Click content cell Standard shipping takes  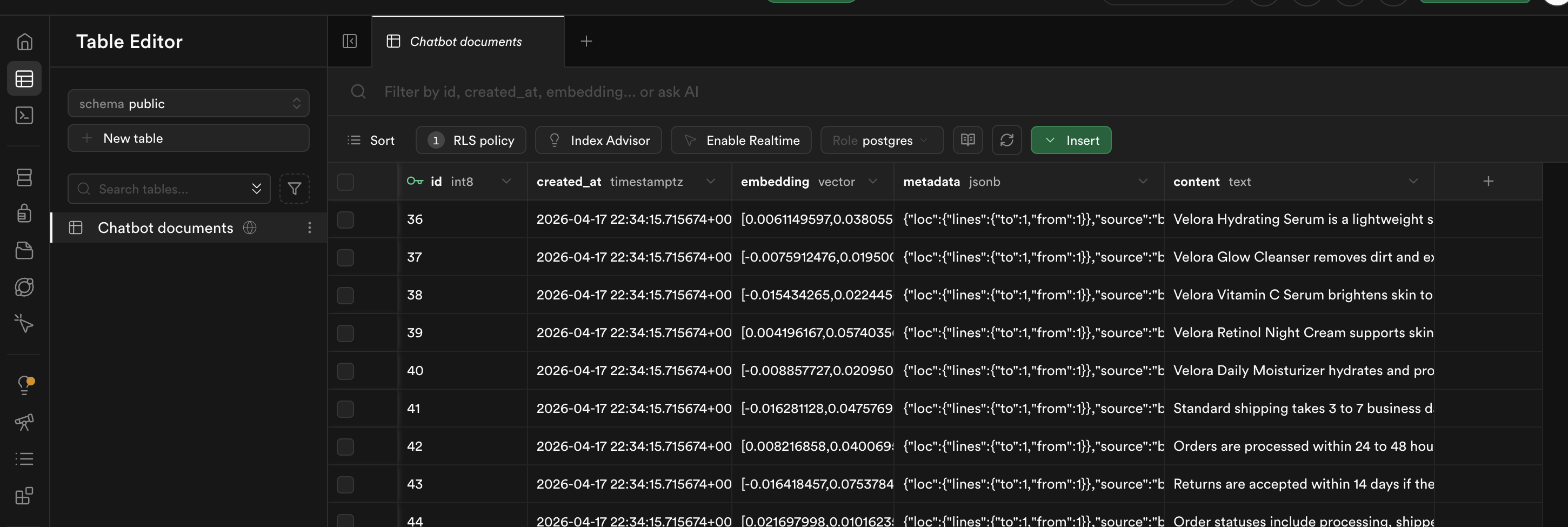pyautogui.click(x=1299, y=408)
